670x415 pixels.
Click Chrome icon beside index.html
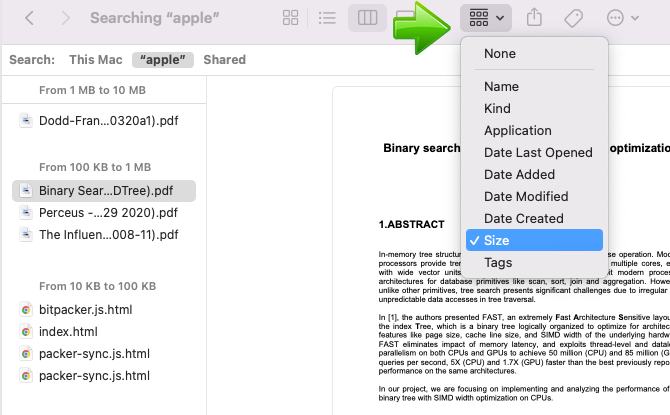[x=26, y=332]
